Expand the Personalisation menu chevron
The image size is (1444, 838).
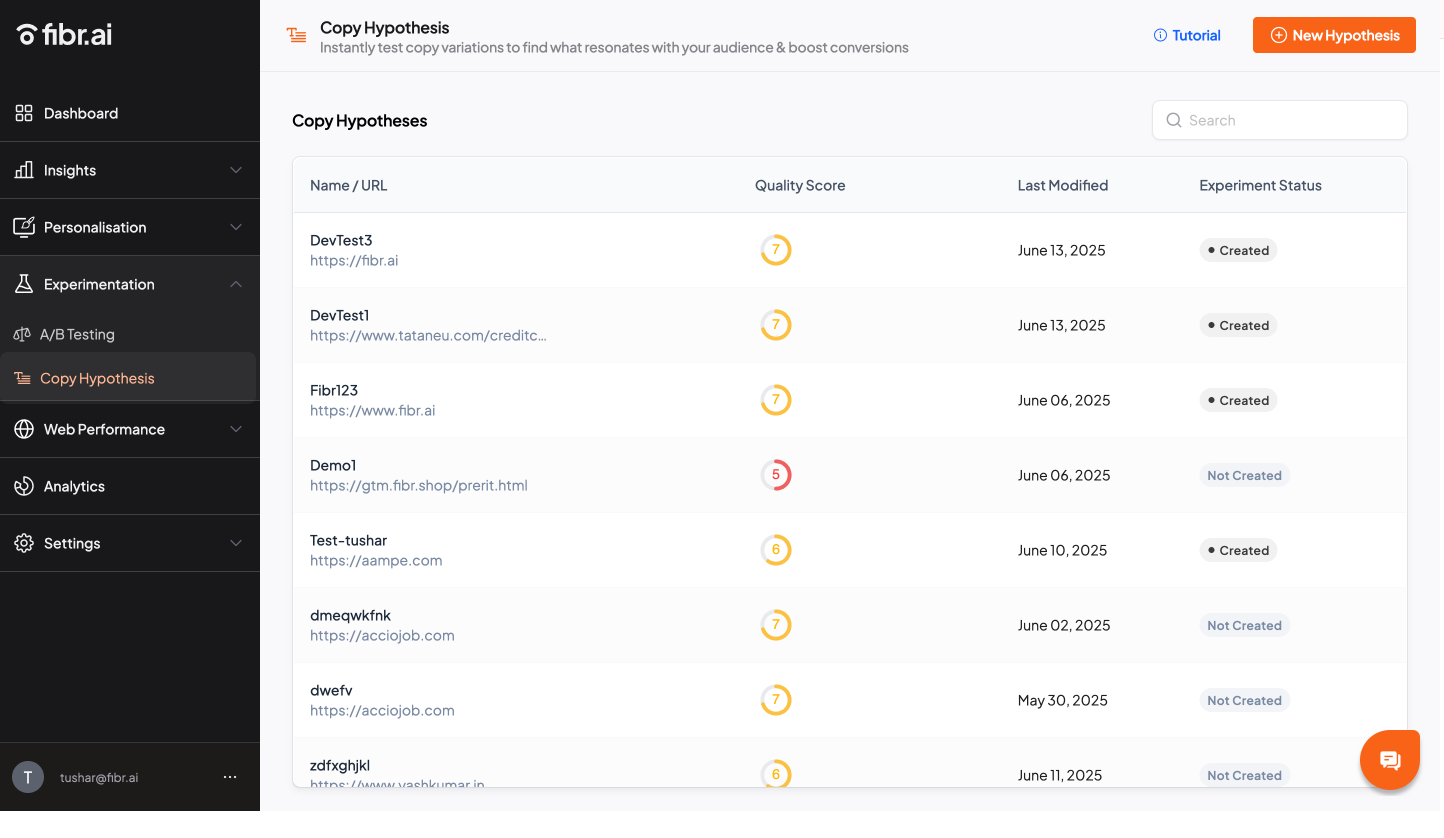click(236, 227)
